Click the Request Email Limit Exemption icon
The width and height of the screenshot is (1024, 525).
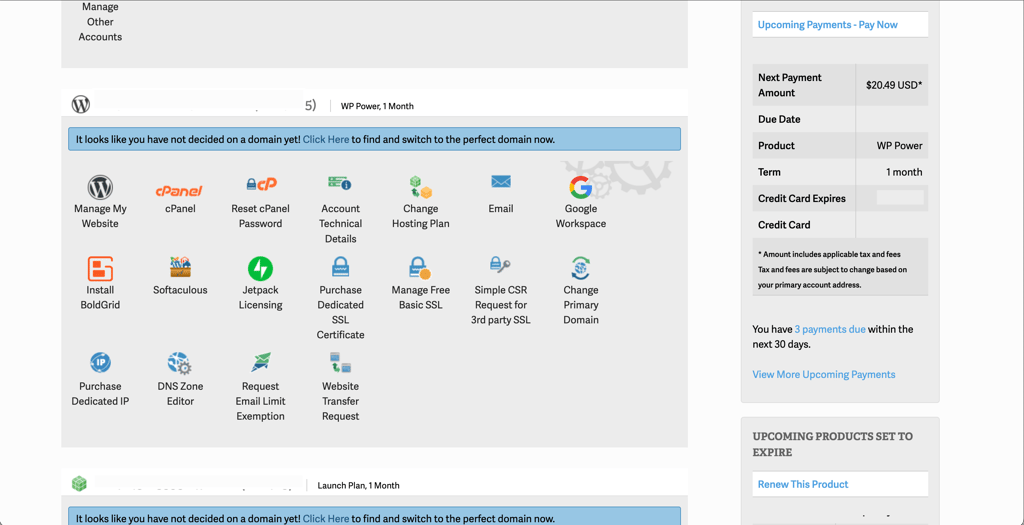coord(261,362)
